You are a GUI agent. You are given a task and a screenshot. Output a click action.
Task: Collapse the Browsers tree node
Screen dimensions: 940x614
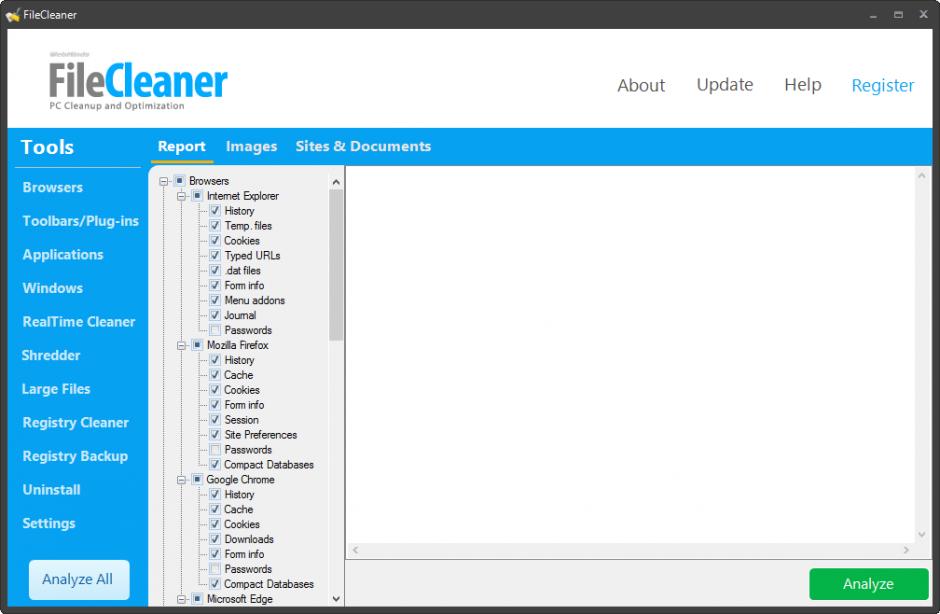(x=164, y=181)
